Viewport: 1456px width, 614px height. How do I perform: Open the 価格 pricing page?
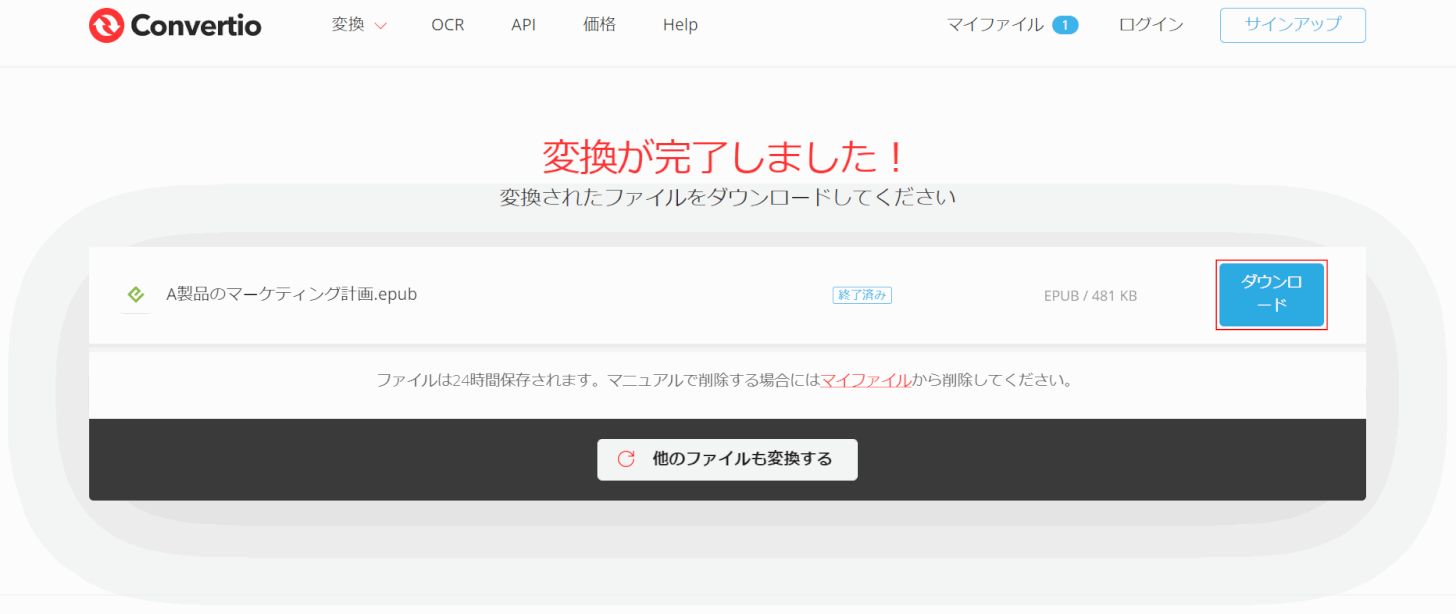pyautogui.click(x=599, y=25)
